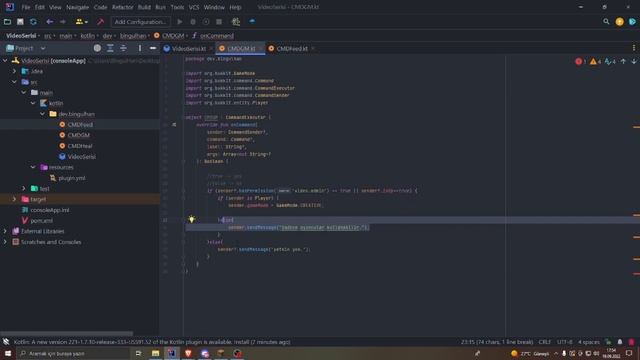Collapse the dev.binguhan package
The width and height of the screenshot is (640, 360).
(x=42, y=114)
